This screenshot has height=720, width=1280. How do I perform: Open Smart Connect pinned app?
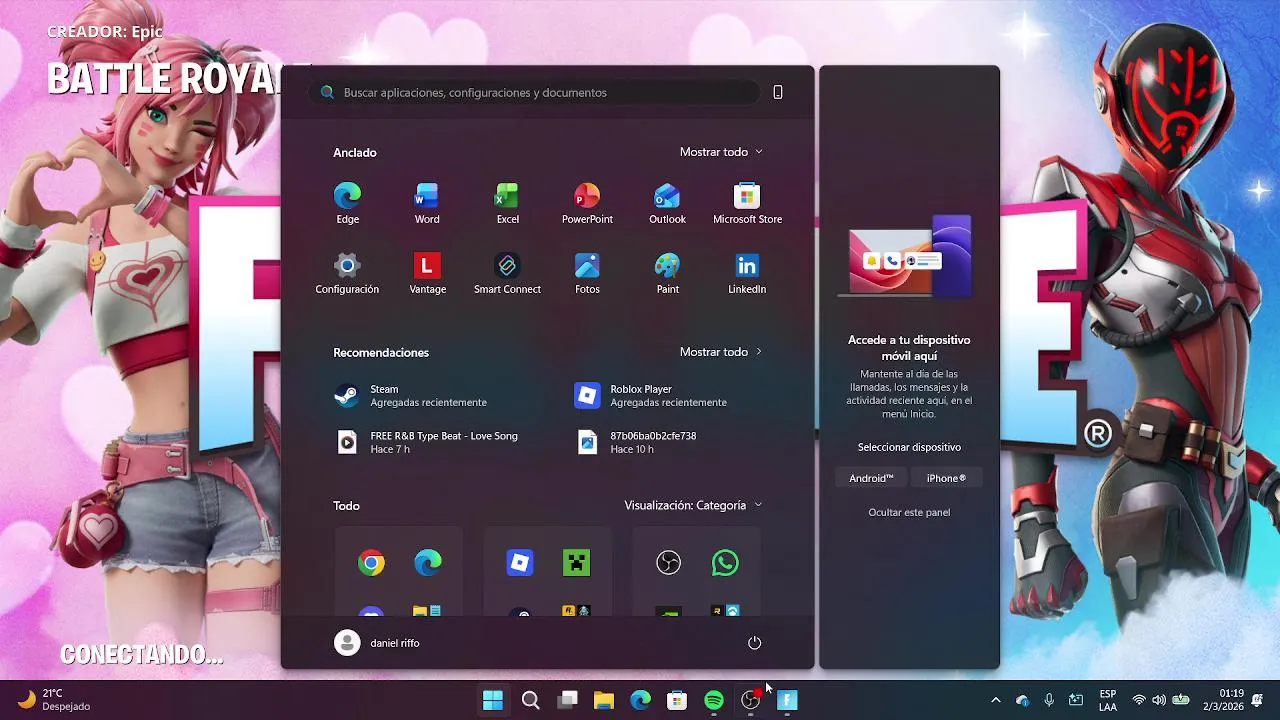point(507,273)
